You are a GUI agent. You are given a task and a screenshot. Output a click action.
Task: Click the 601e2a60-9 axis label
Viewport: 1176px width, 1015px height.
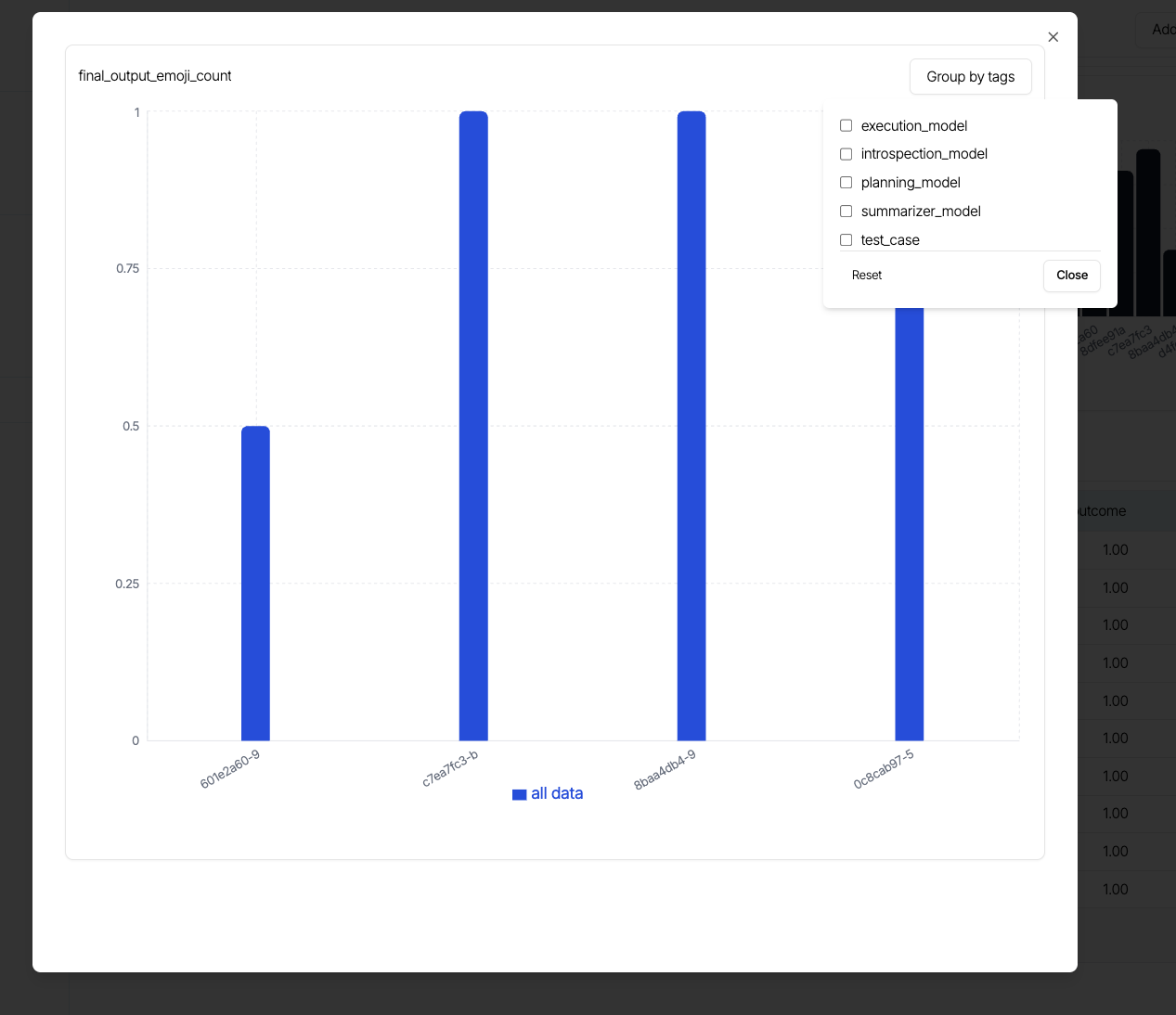[x=230, y=769]
